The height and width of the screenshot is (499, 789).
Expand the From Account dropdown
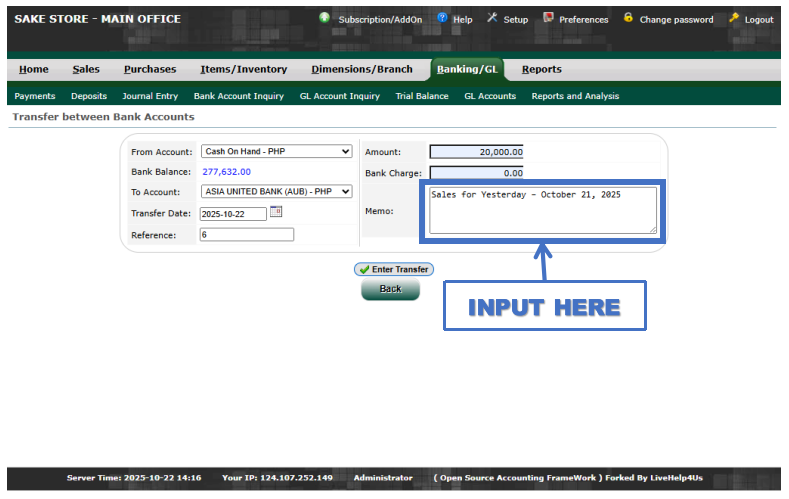pos(277,152)
